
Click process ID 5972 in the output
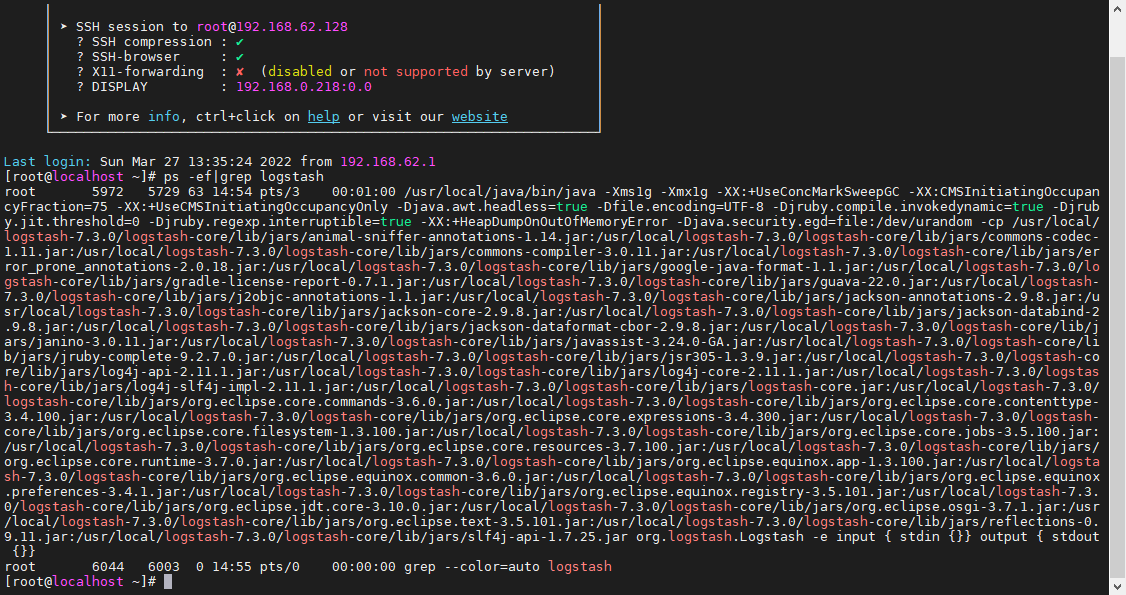107,191
